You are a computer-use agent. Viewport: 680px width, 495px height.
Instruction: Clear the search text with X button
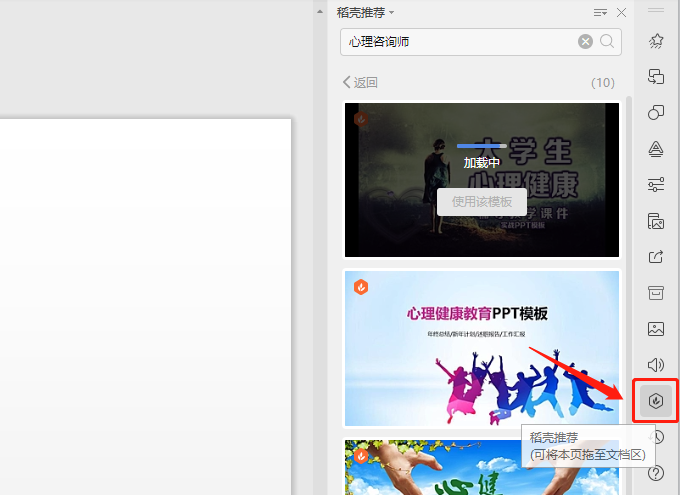click(585, 41)
